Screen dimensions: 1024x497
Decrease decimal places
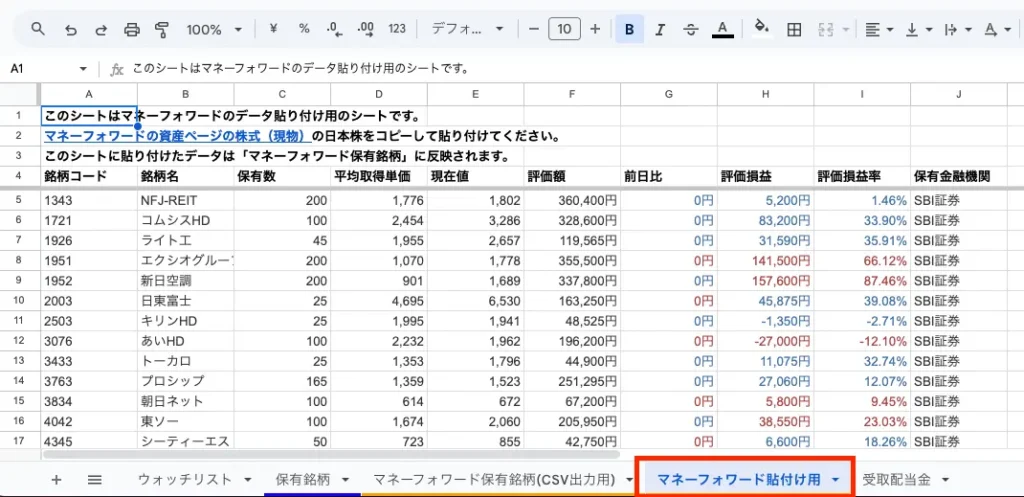tap(334, 29)
